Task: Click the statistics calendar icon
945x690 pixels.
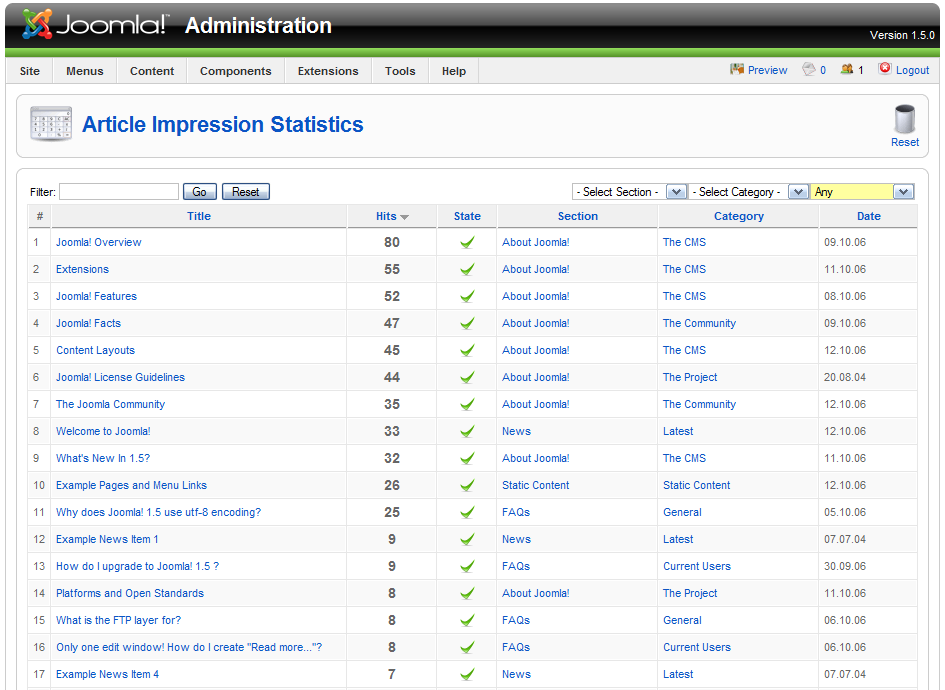Action: coord(51,124)
